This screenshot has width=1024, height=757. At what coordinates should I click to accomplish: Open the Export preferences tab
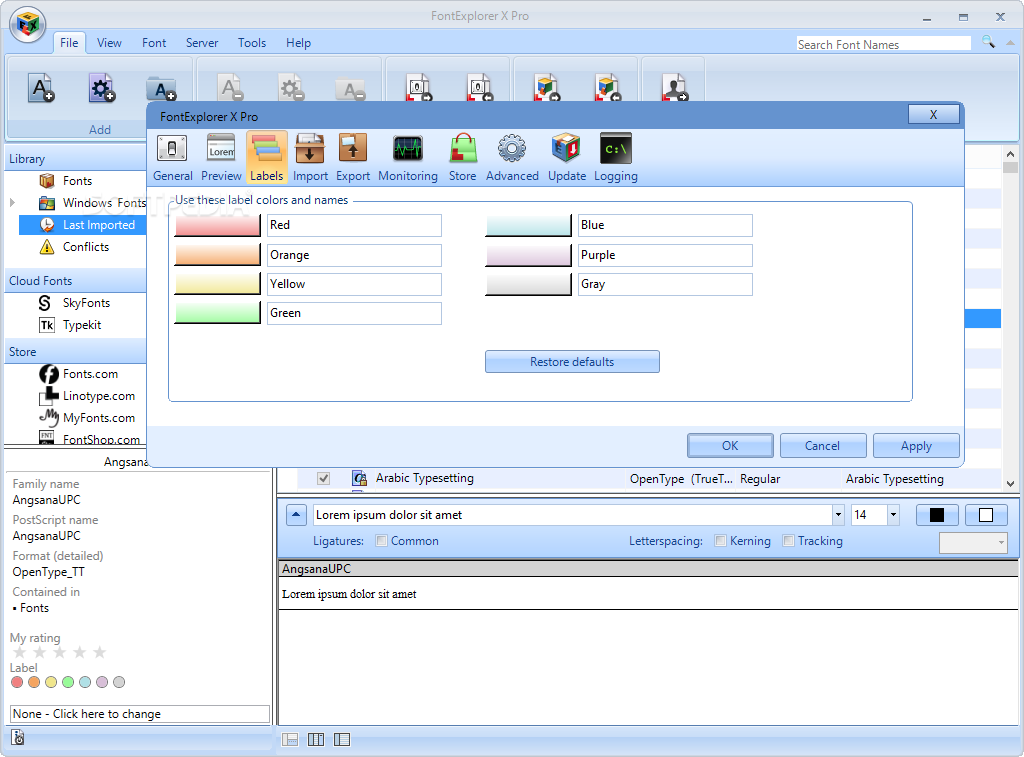[x=353, y=157]
